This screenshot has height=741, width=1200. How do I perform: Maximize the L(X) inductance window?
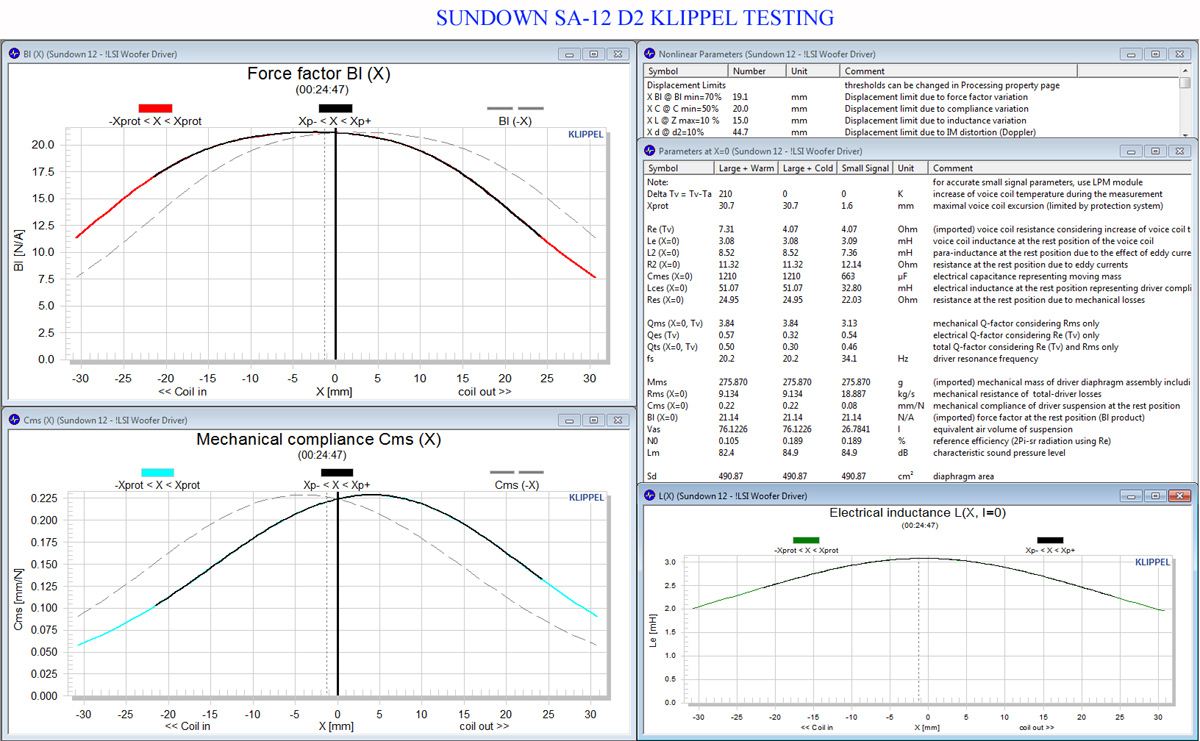[1156, 496]
